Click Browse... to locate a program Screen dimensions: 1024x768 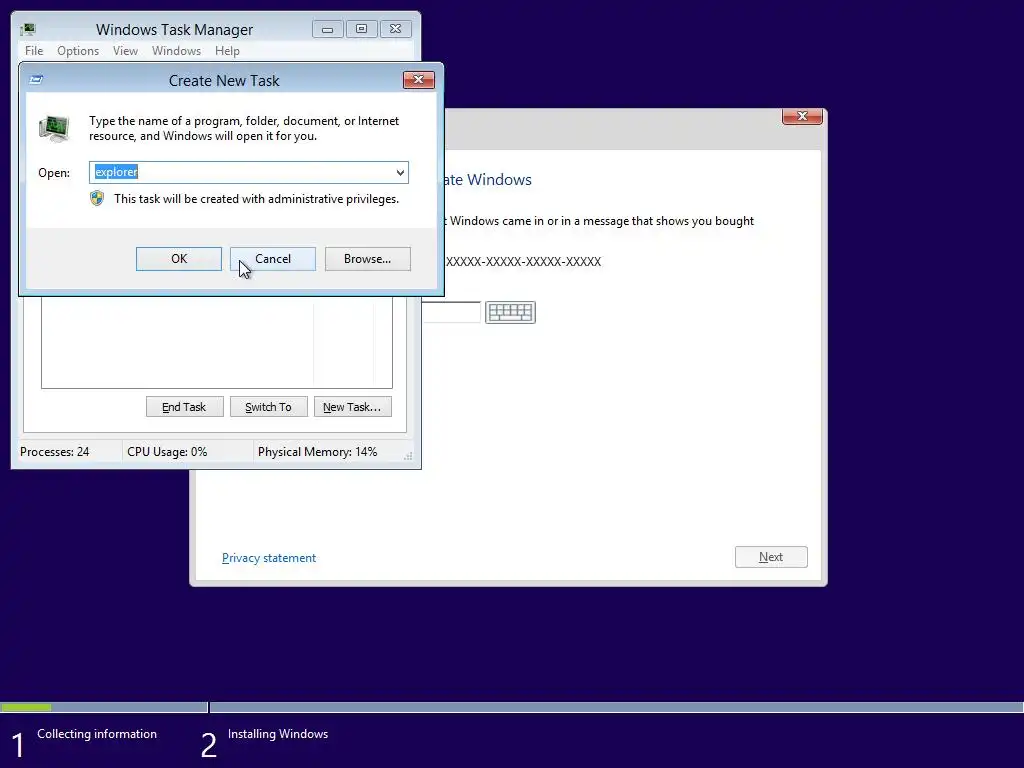368,259
